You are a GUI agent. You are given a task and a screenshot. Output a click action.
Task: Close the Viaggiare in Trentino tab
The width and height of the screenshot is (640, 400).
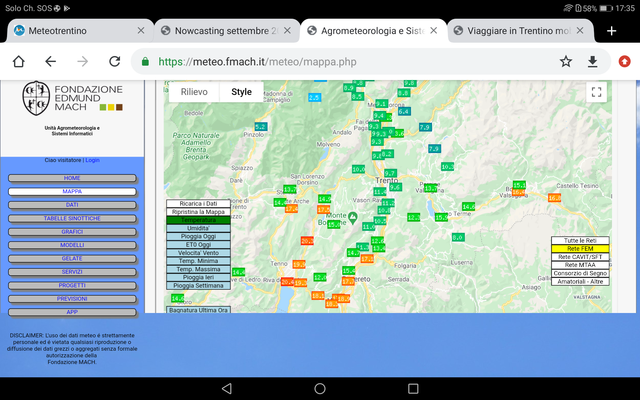[580, 31]
